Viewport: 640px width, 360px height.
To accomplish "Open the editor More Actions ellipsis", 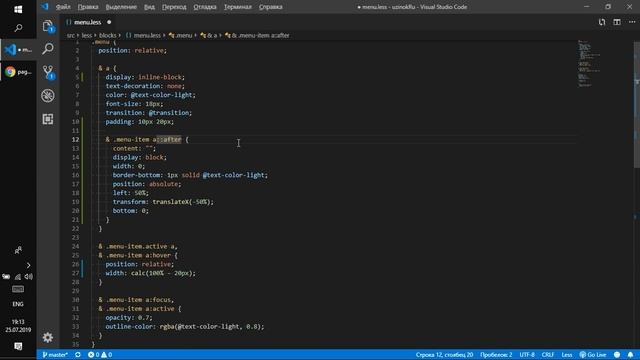I will click(x=632, y=22).
